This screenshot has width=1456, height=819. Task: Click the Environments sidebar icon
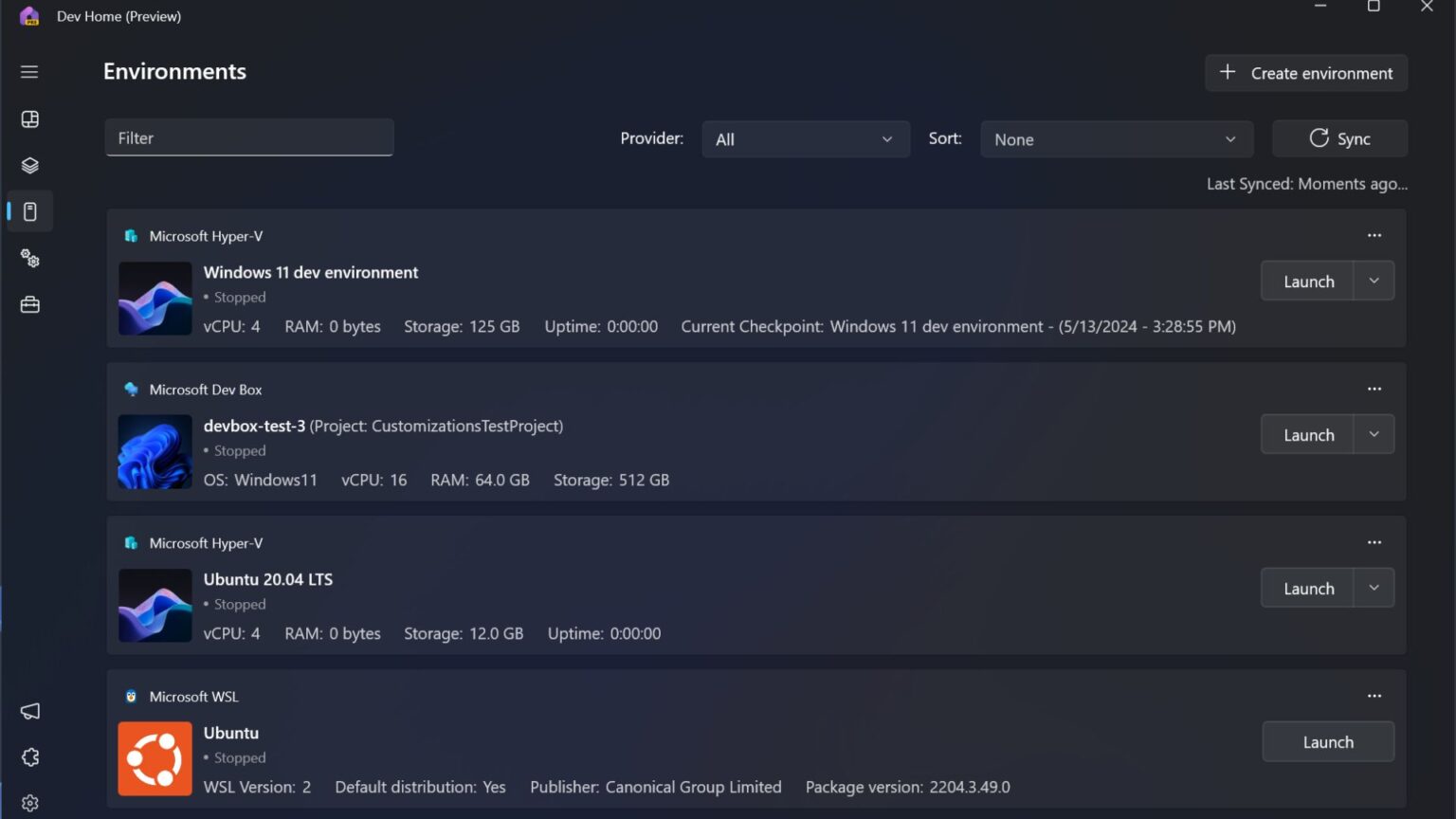click(29, 210)
